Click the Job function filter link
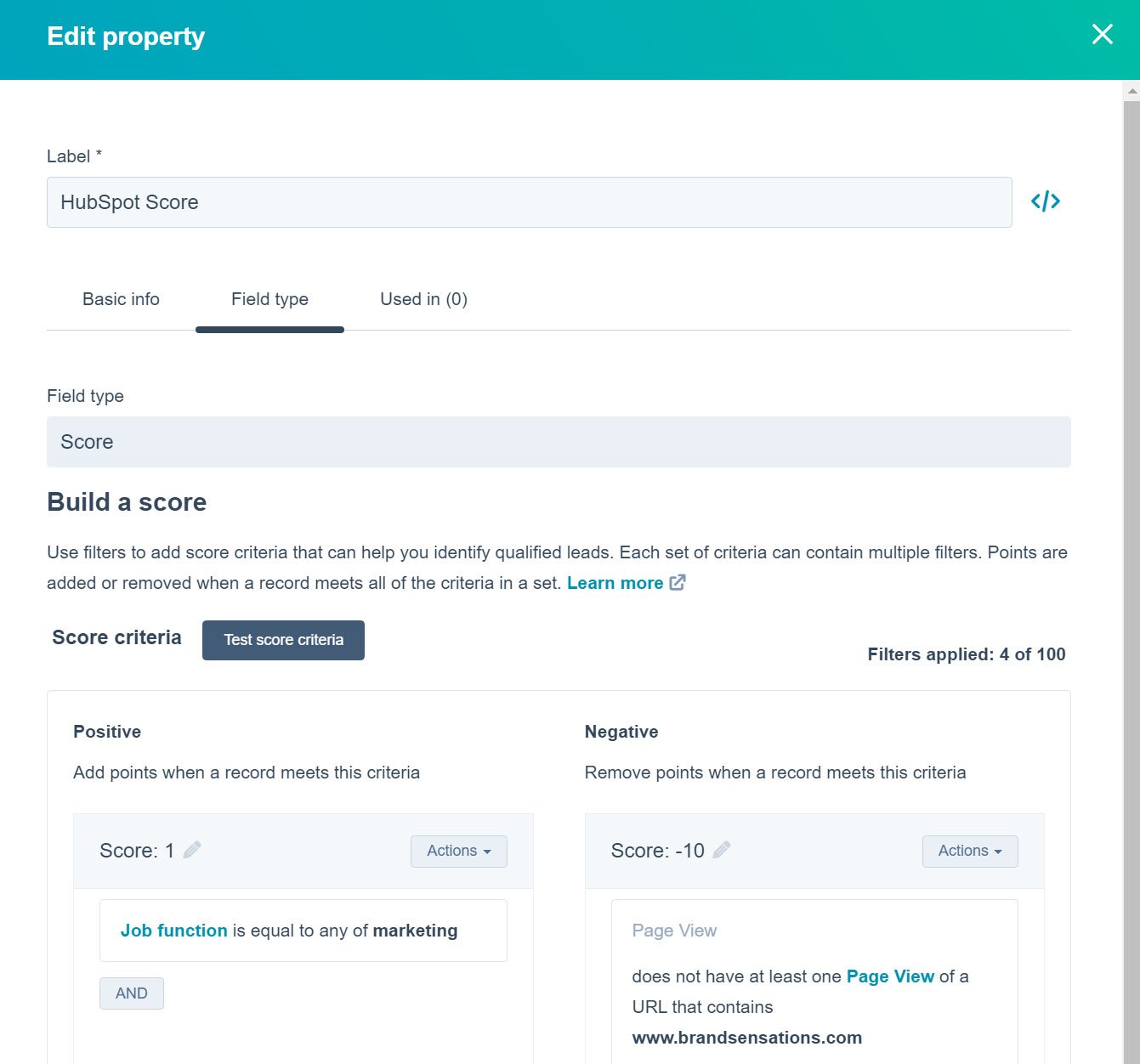 [173, 931]
